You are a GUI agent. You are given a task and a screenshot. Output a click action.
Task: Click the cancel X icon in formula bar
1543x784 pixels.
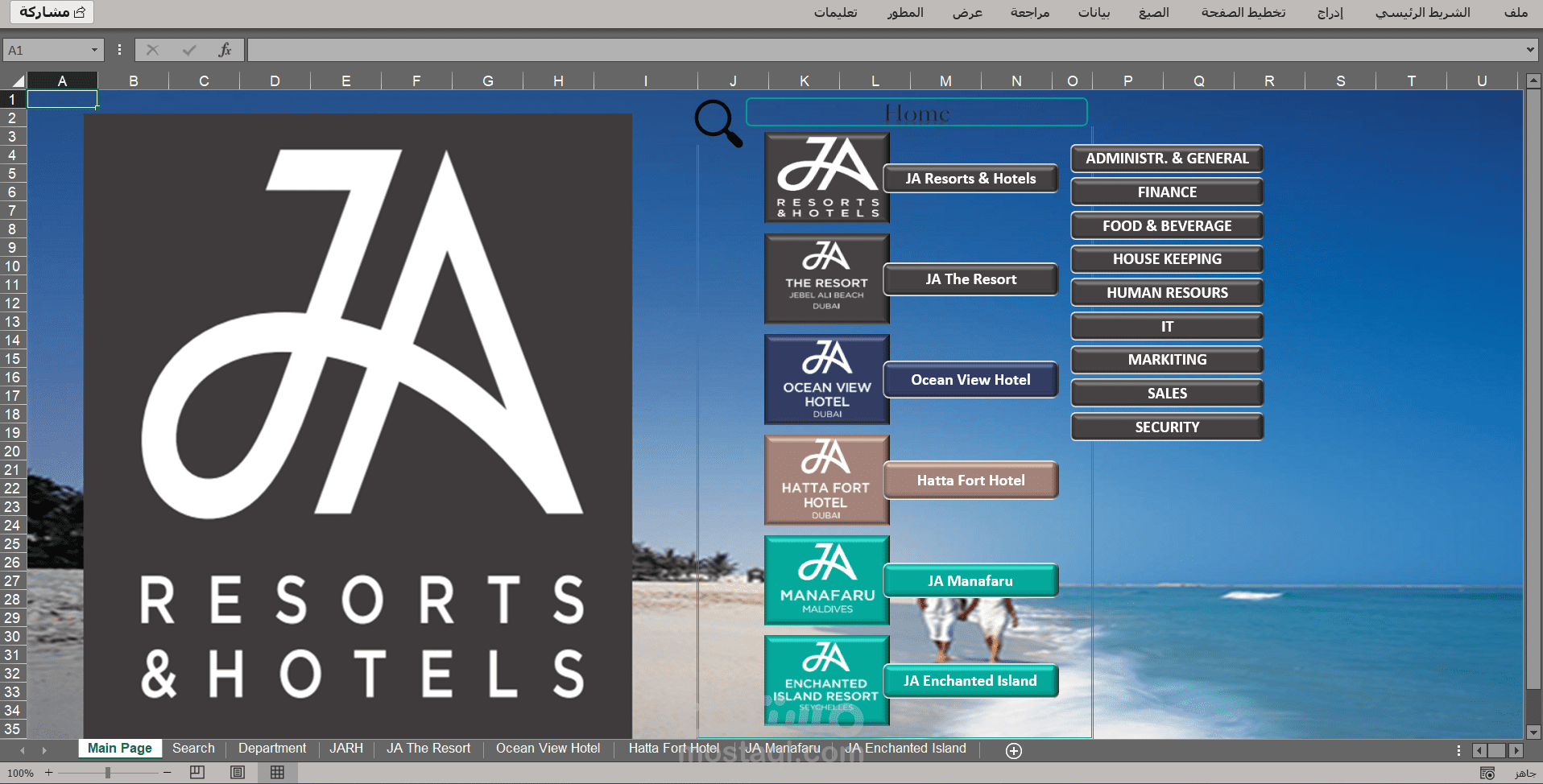coord(152,50)
